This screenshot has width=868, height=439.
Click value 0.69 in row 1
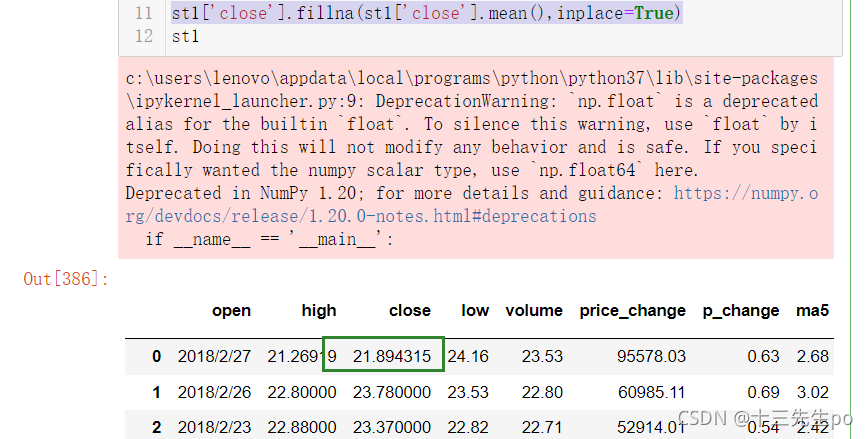click(x=763, y=392)
